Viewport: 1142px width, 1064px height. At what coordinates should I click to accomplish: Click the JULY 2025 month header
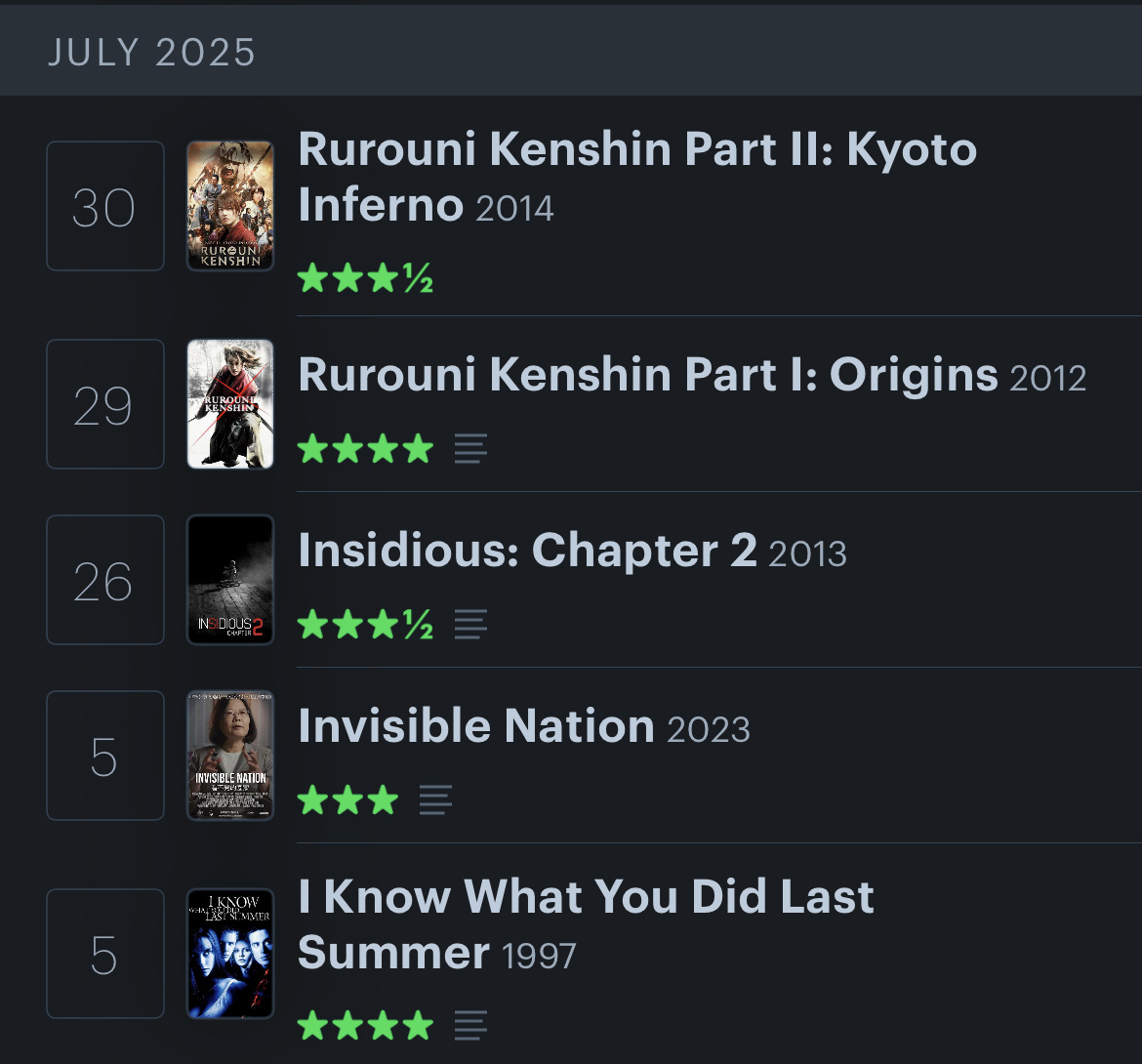152,53
